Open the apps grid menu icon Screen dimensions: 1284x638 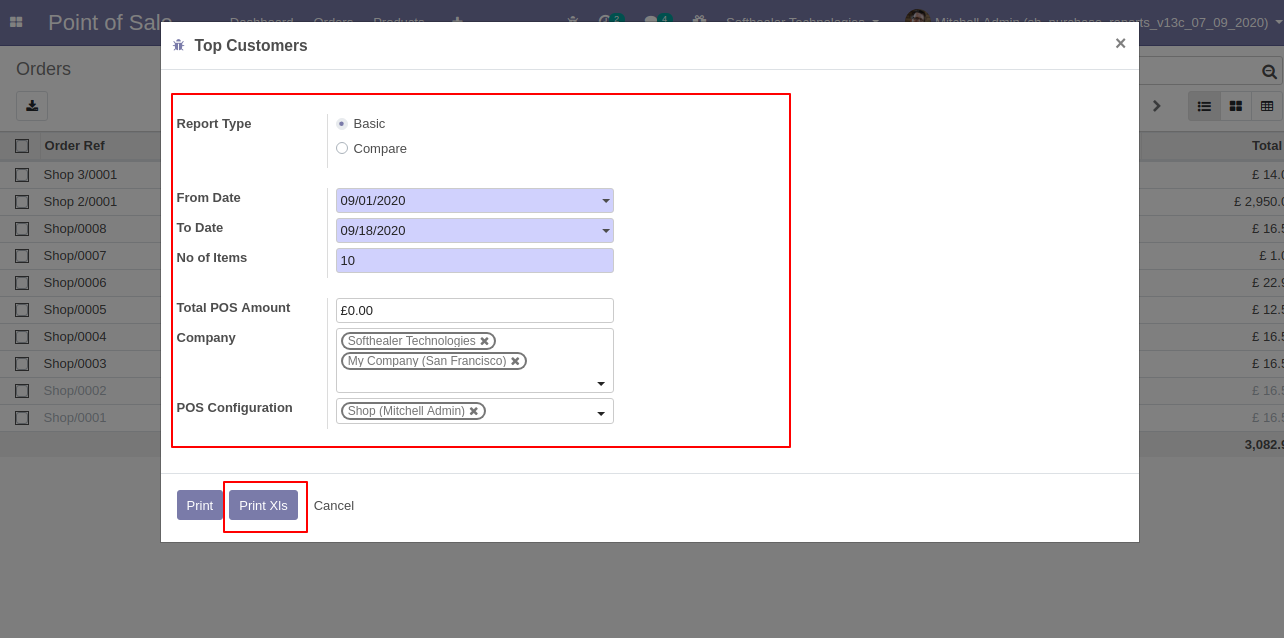coord(16,21)
